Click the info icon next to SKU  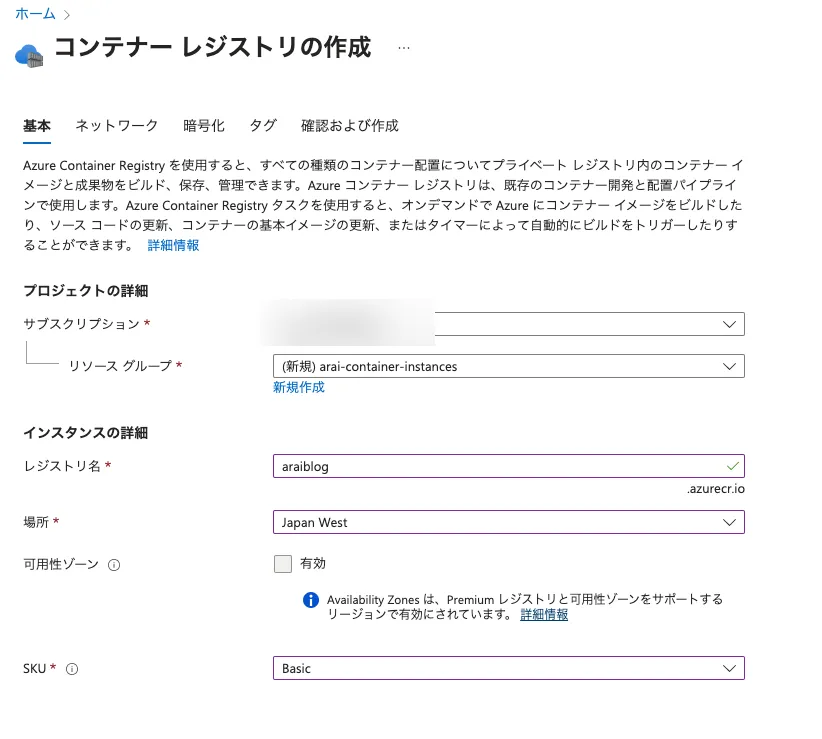point(72,669)
